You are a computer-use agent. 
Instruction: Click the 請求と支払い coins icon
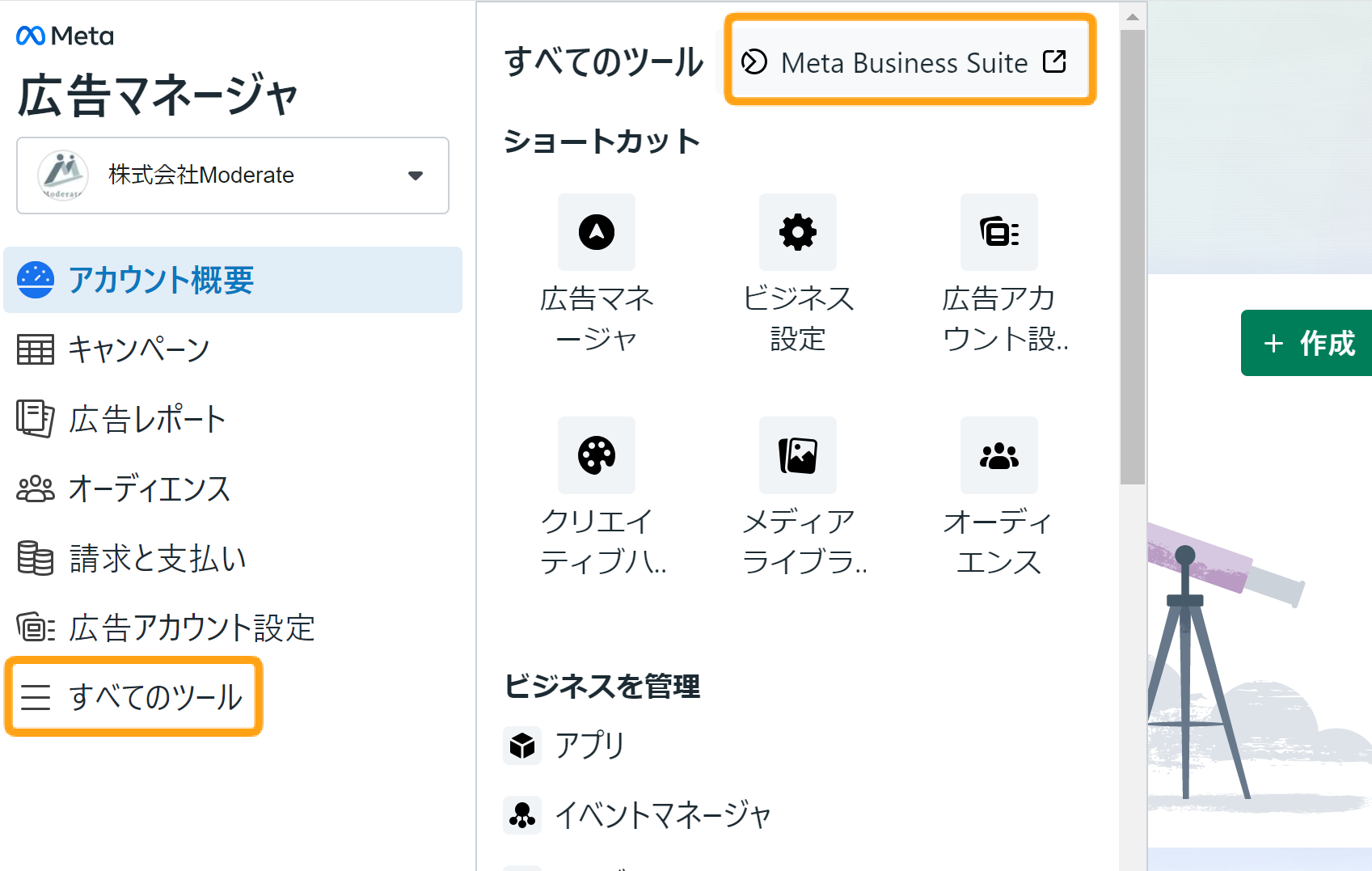coord(36,558)
